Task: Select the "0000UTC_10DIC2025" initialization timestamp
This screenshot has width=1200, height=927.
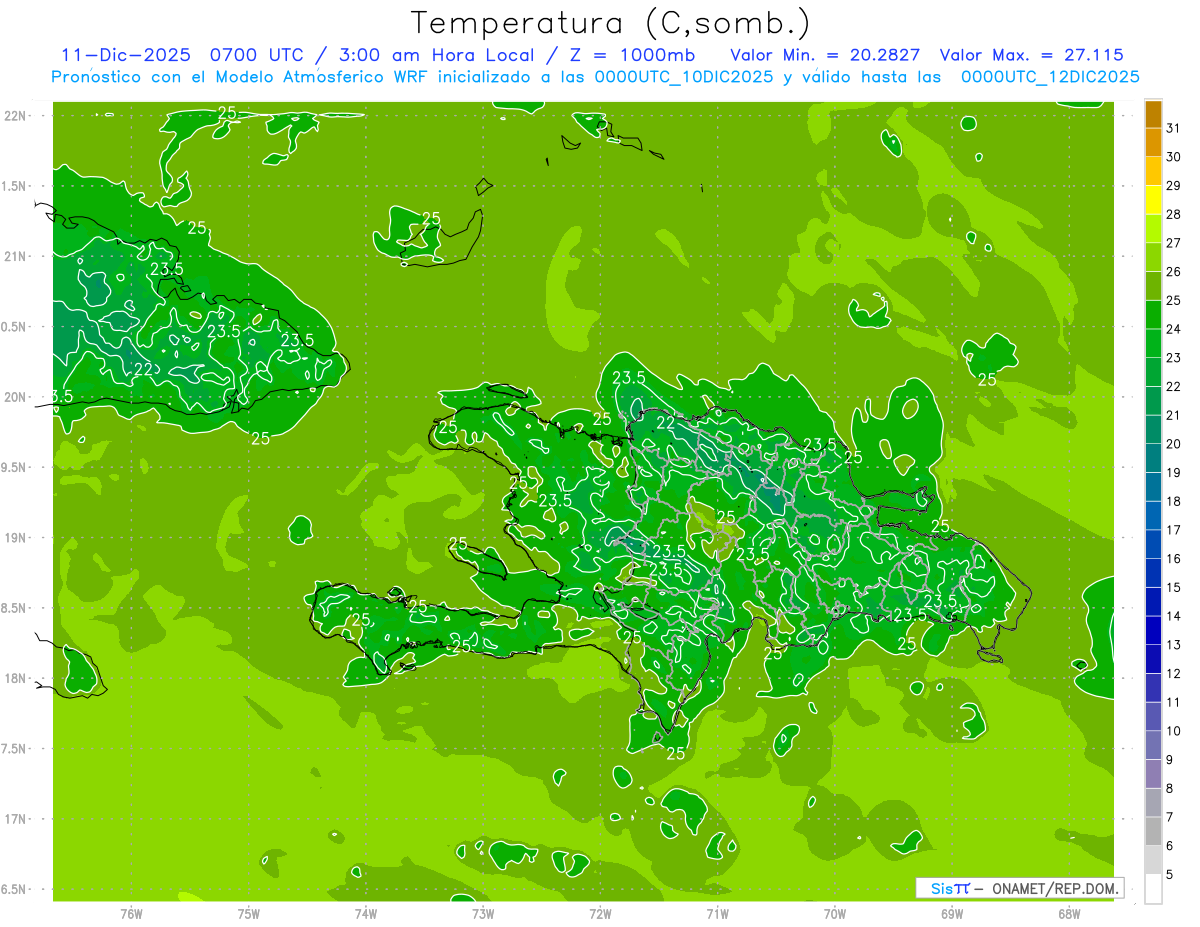Action: pyautogui.click(x=685, y=77)
